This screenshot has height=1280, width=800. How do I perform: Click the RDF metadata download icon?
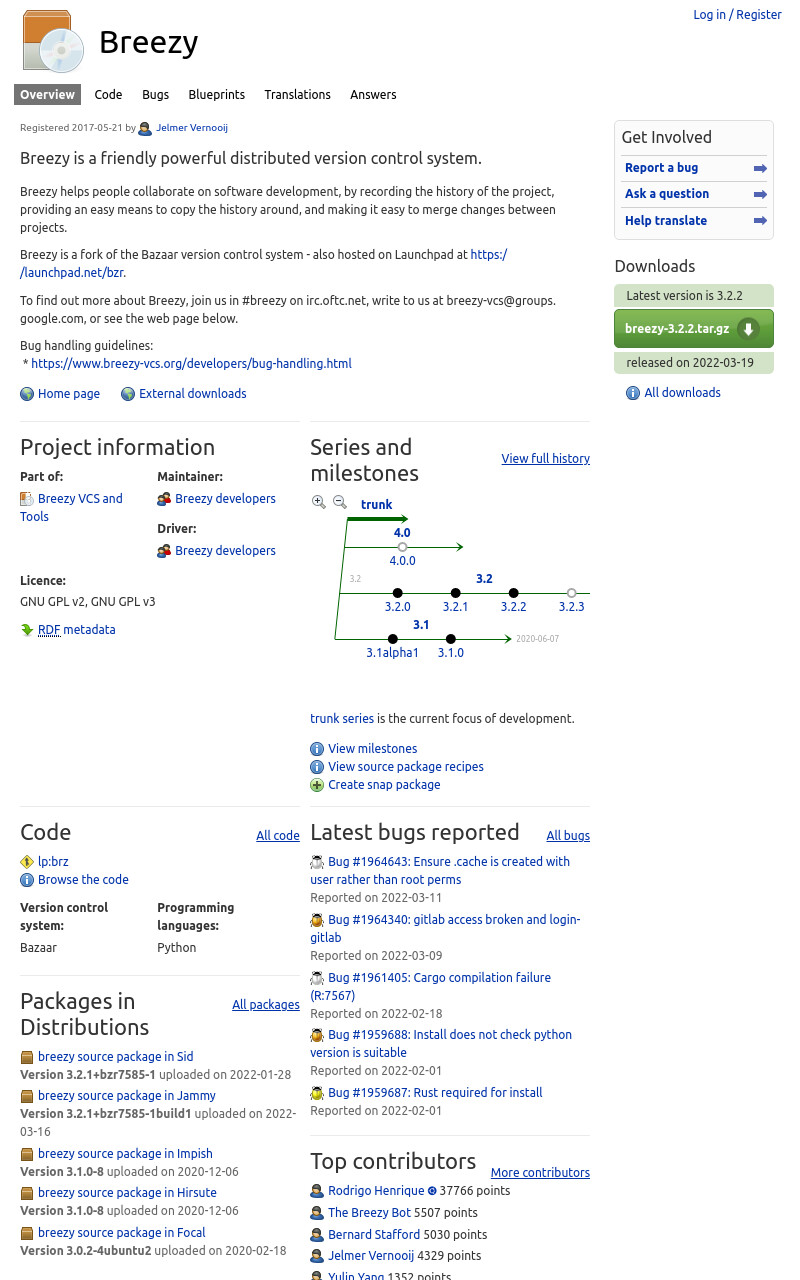coord(27,630)
